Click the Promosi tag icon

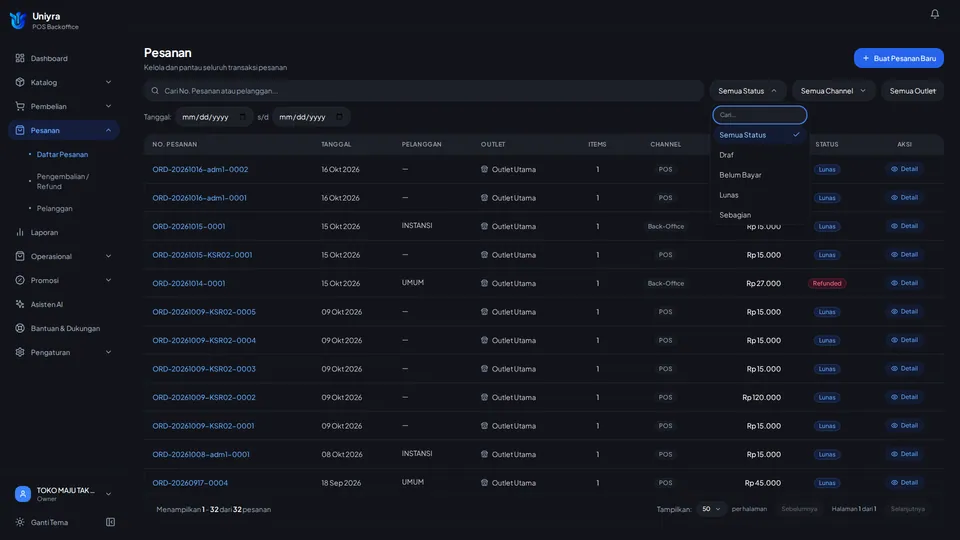20,280
